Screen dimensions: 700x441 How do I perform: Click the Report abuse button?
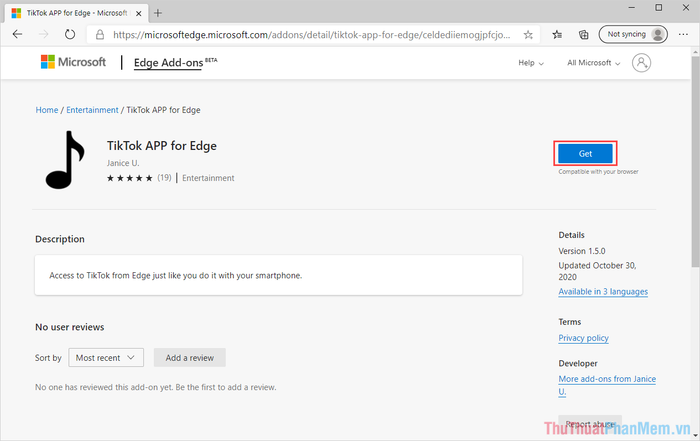[590, 424]
